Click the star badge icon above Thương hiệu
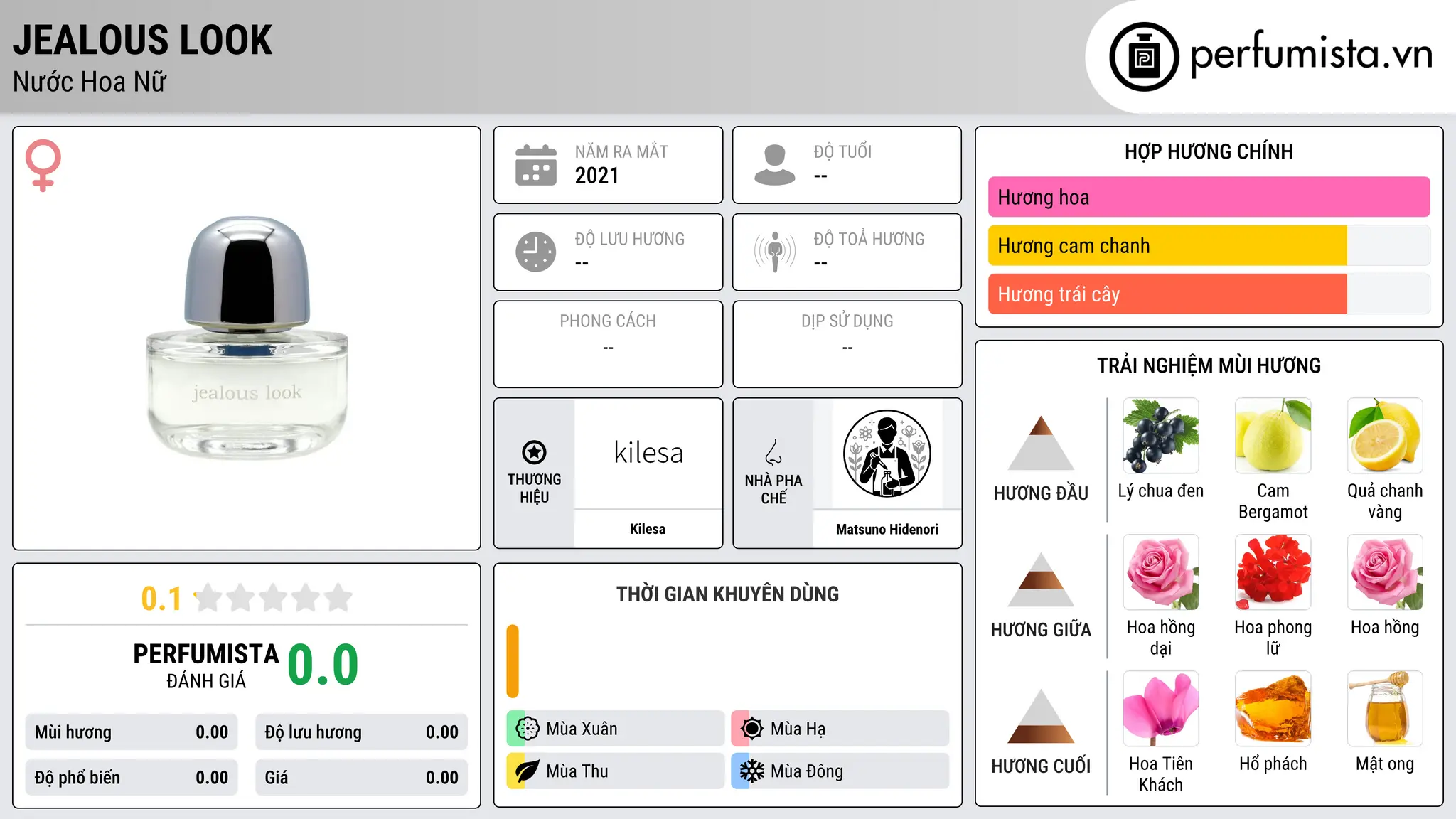The image size is (1456, 819). [x=534, y=452]
